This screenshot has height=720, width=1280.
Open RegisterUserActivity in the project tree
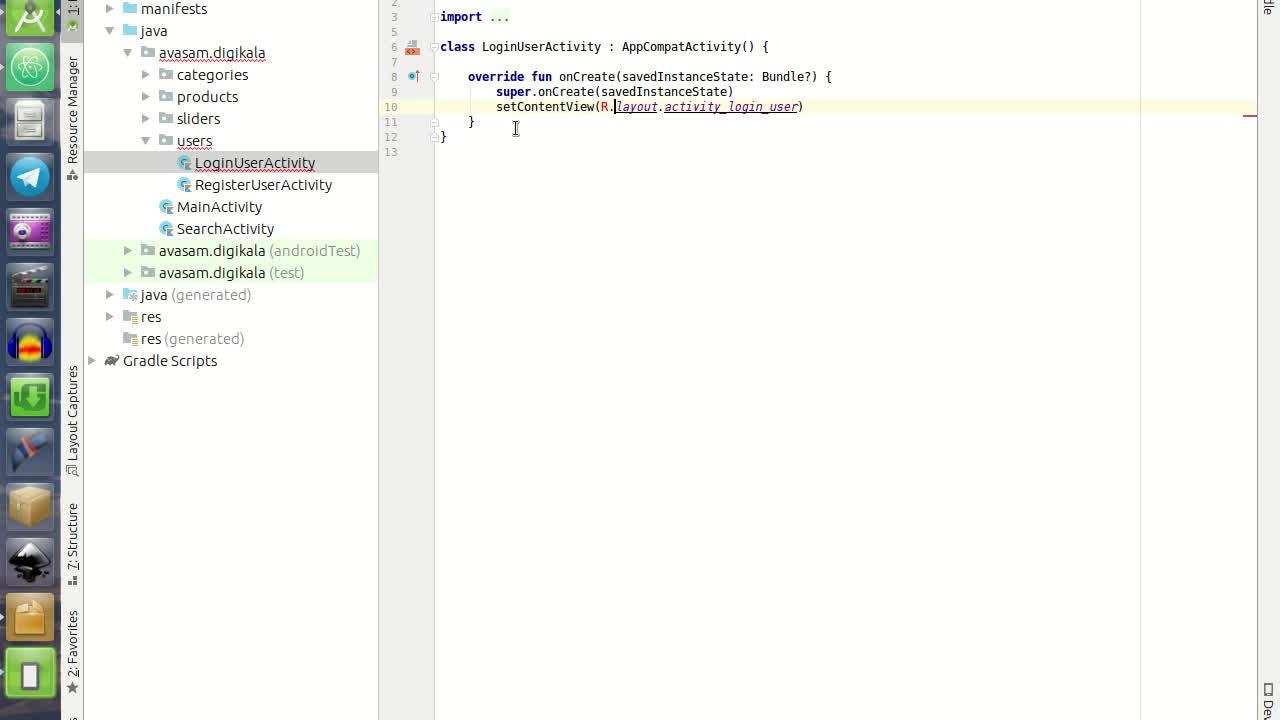coord(262,185)
